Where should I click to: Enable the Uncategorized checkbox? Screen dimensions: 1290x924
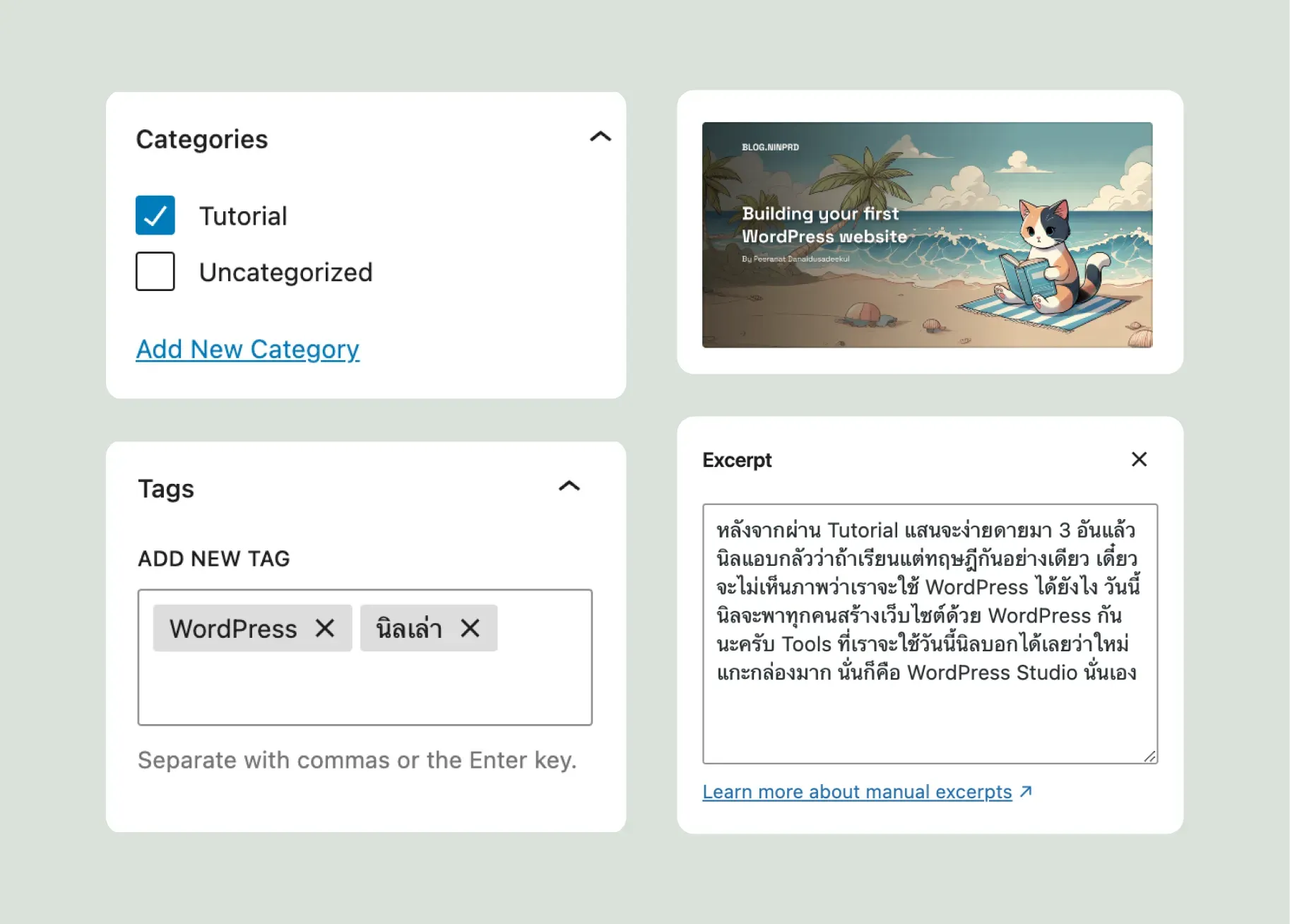coord(155,271)
